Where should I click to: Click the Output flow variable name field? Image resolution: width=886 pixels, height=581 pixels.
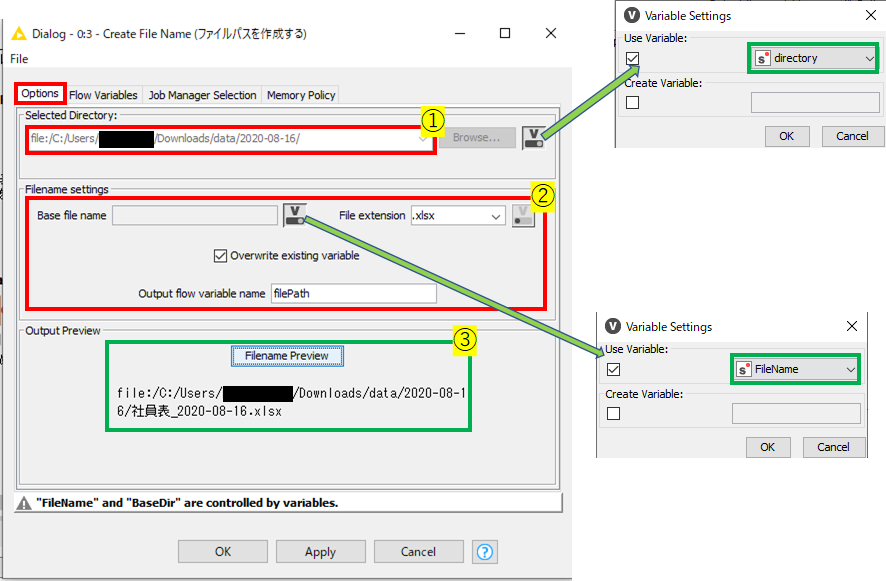[354, 293]
